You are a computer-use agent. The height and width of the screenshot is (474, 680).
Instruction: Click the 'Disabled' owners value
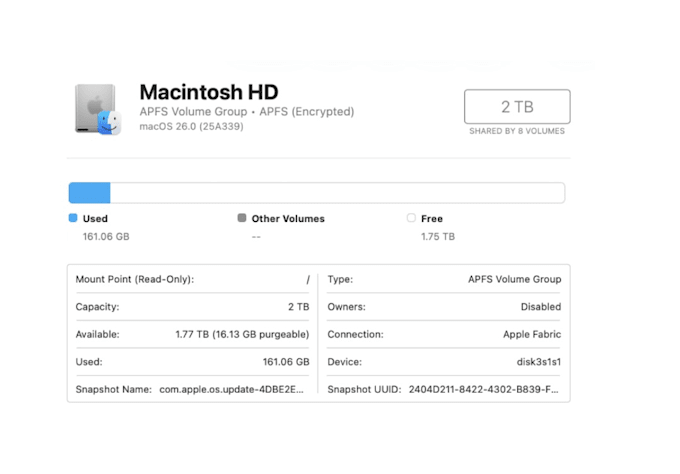[541, 307]
